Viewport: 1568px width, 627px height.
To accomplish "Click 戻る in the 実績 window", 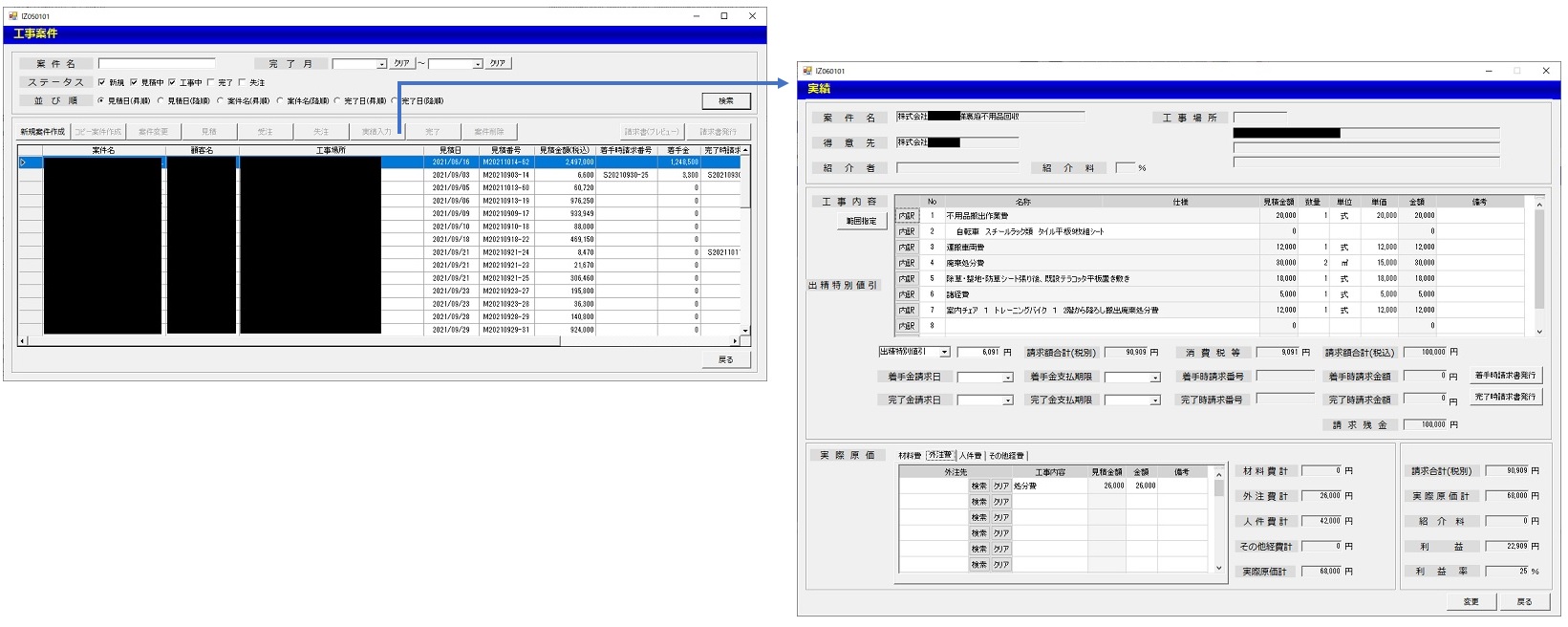I will 1524,601.
